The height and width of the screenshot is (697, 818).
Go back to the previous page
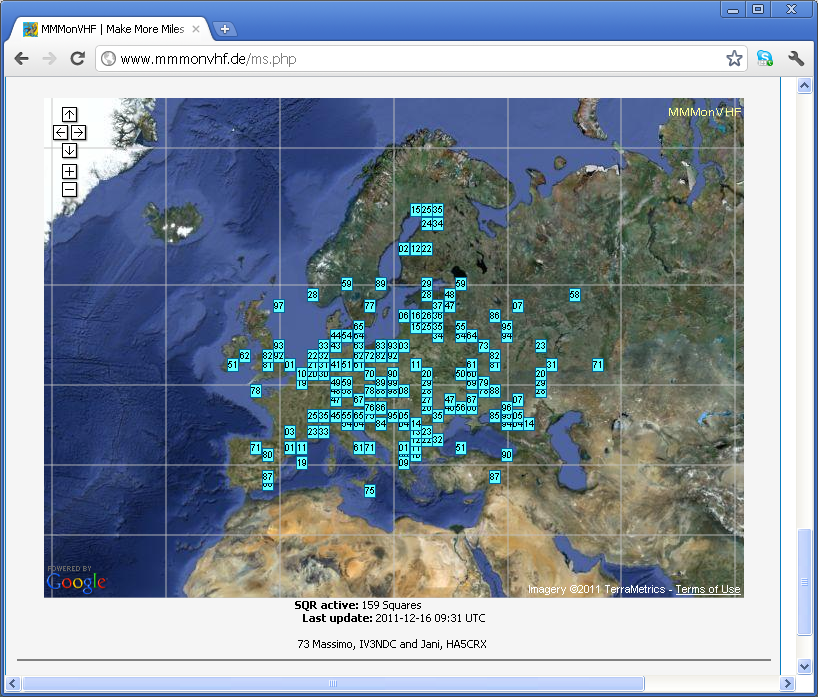pyautogui.click(x=22, y=59)
